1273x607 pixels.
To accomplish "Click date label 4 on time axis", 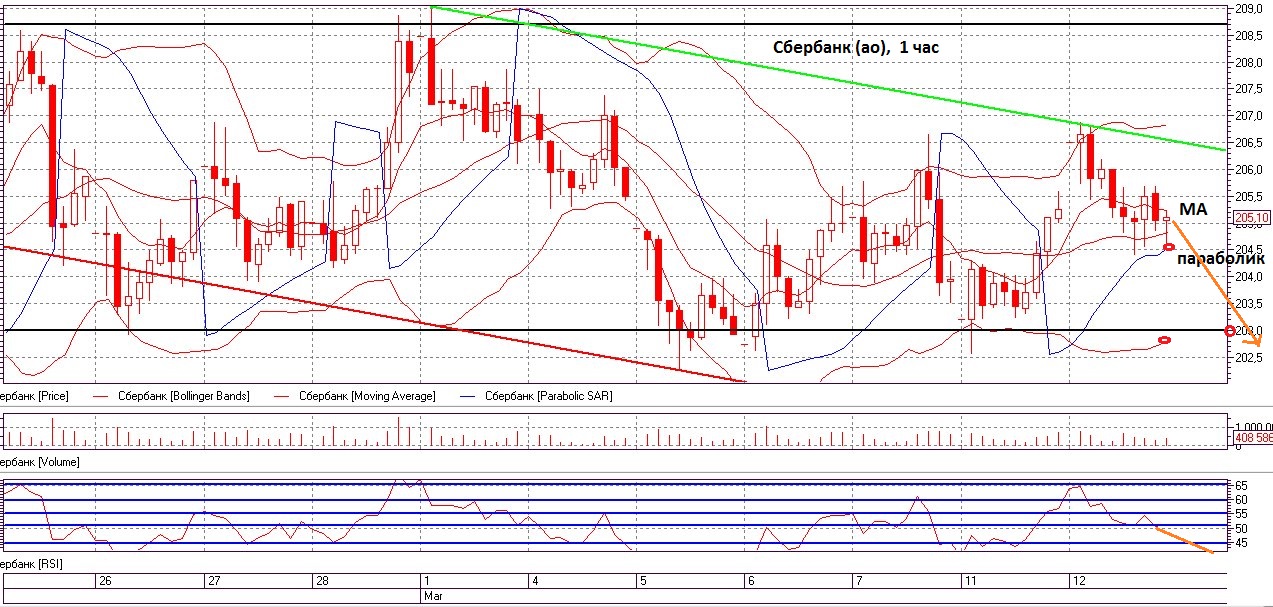I will point(535,581).
